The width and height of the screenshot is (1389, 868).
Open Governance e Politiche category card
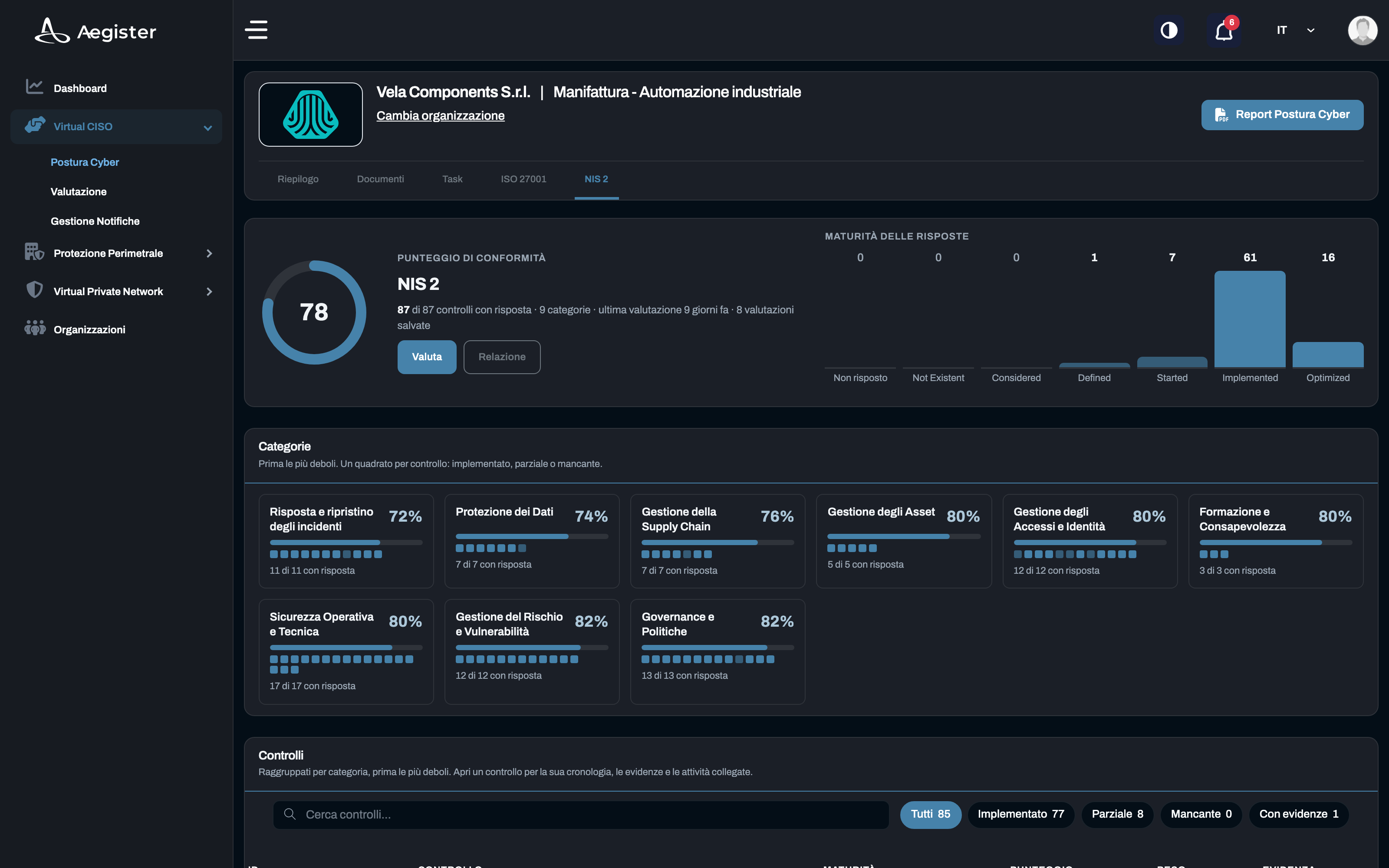[x=718, y=651]
